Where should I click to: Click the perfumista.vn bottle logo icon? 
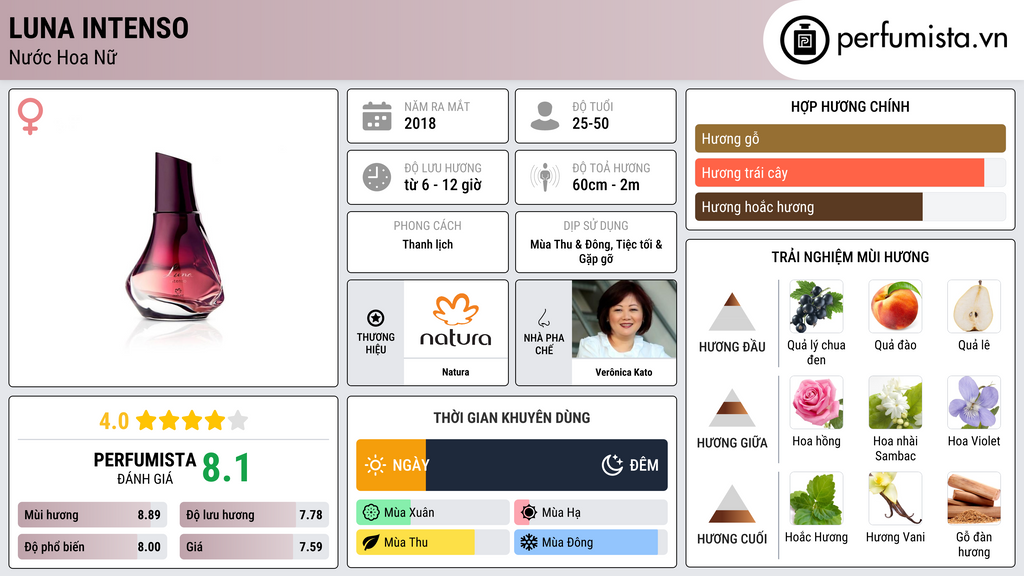click(804, 40)
